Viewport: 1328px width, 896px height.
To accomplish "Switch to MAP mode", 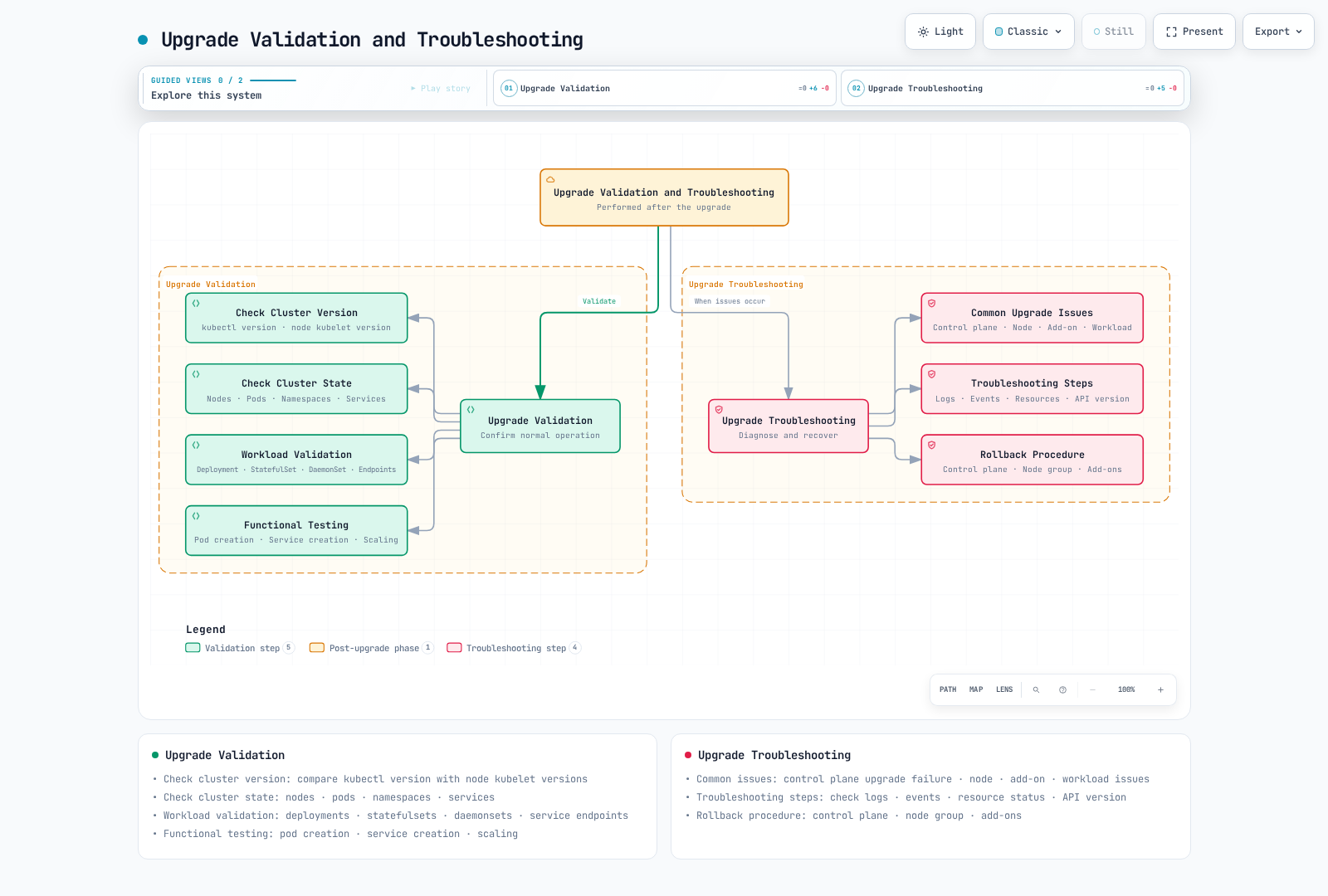I will tap(976, 689).
